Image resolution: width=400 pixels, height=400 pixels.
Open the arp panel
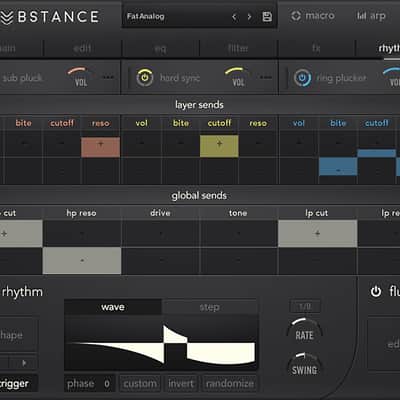click(371, 16)
